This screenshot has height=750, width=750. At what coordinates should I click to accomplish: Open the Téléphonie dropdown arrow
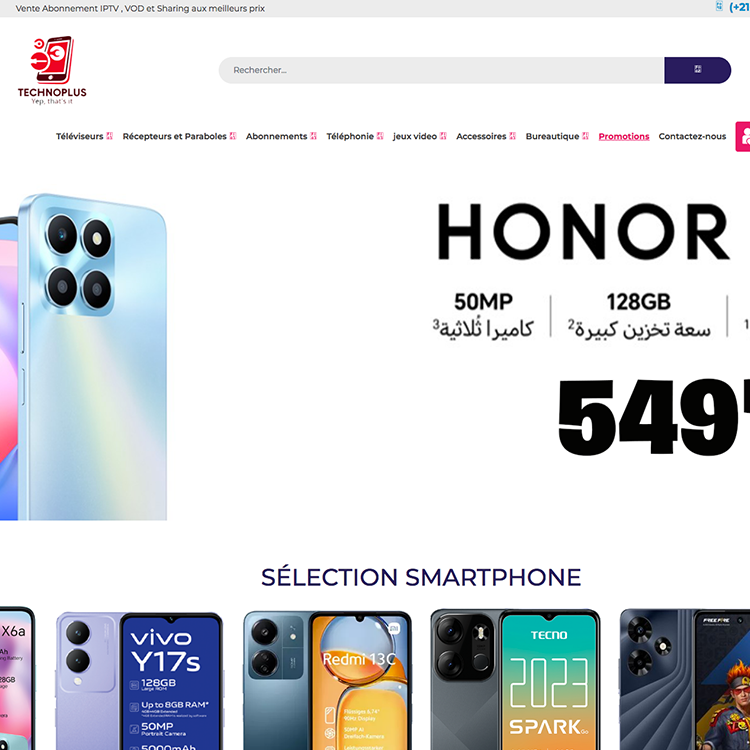[380, 136]
